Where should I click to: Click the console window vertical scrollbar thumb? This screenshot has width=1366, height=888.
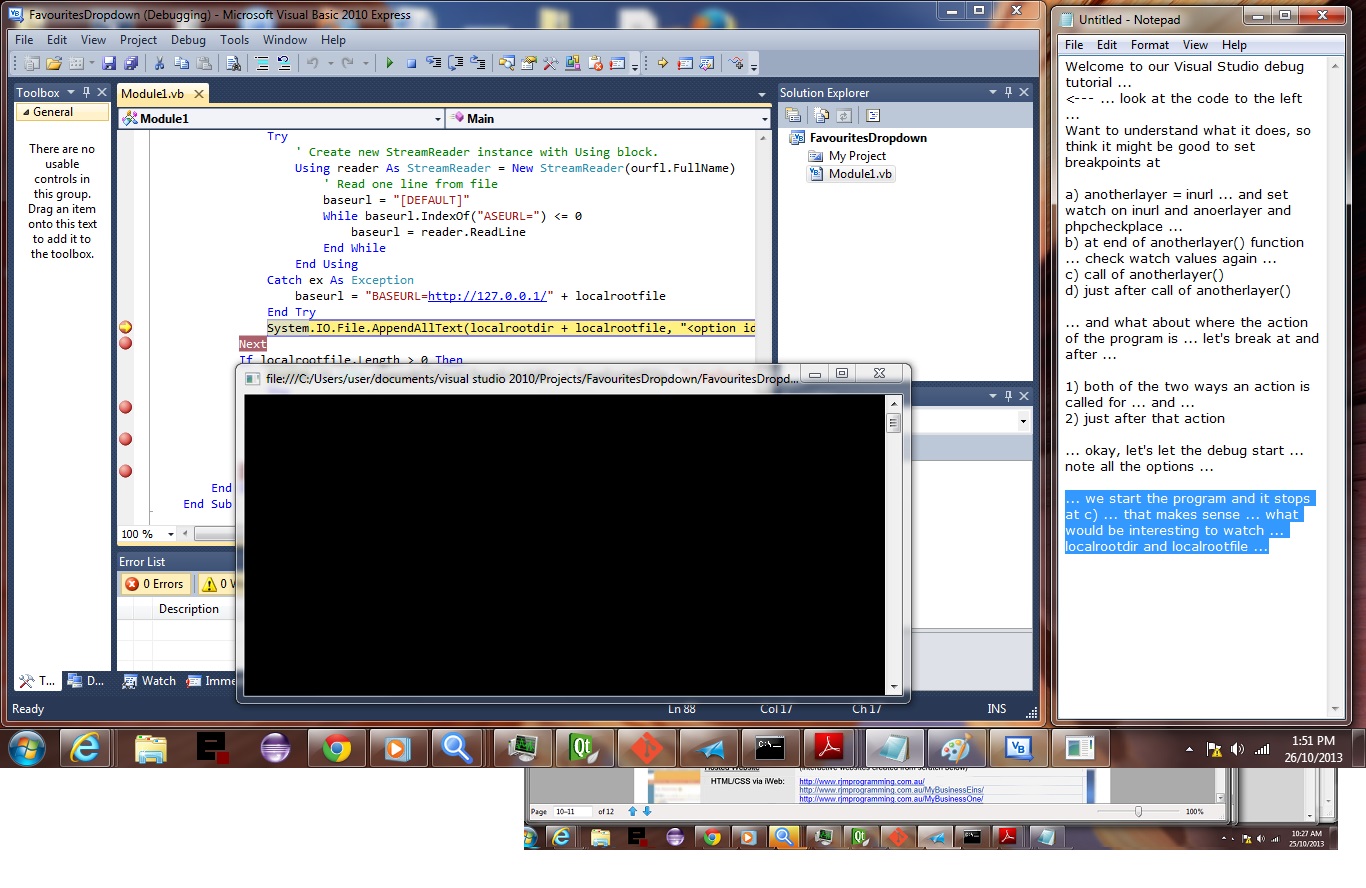(894, 423)
